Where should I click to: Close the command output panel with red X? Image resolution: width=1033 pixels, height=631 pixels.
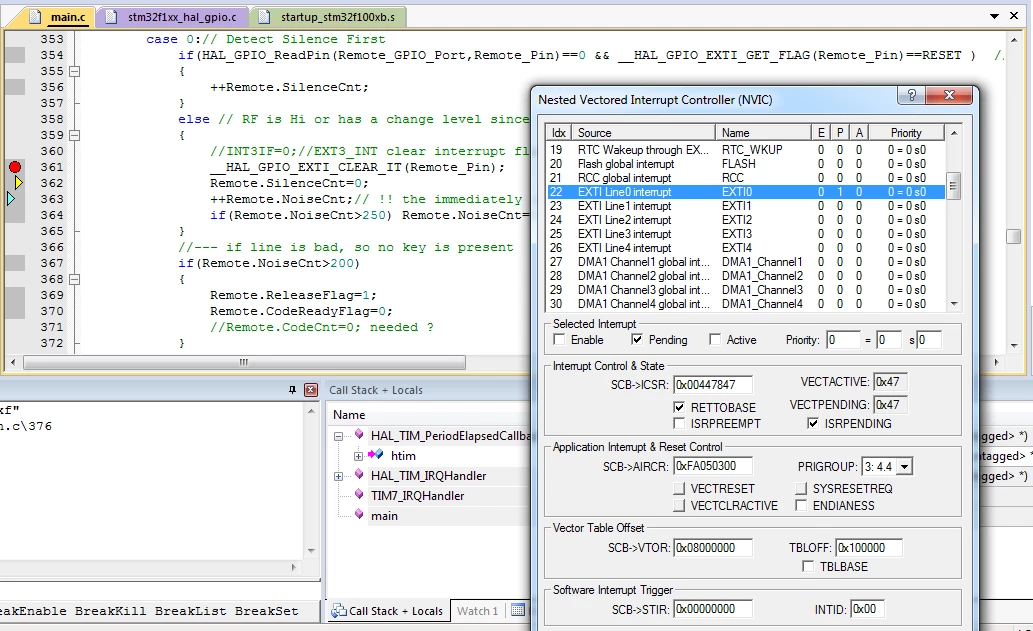311,390
